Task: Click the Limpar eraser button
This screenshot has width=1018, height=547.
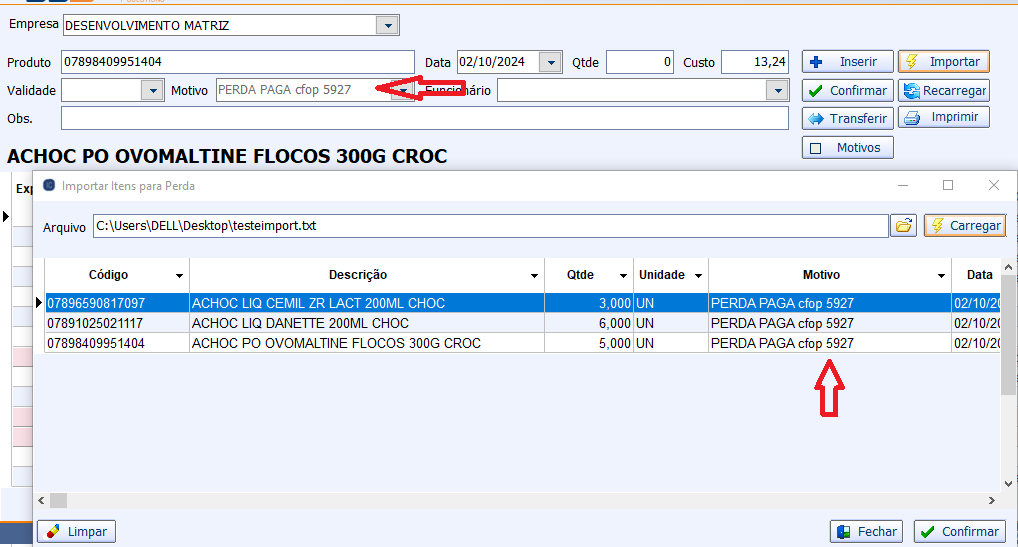Action: click(77, 532)
